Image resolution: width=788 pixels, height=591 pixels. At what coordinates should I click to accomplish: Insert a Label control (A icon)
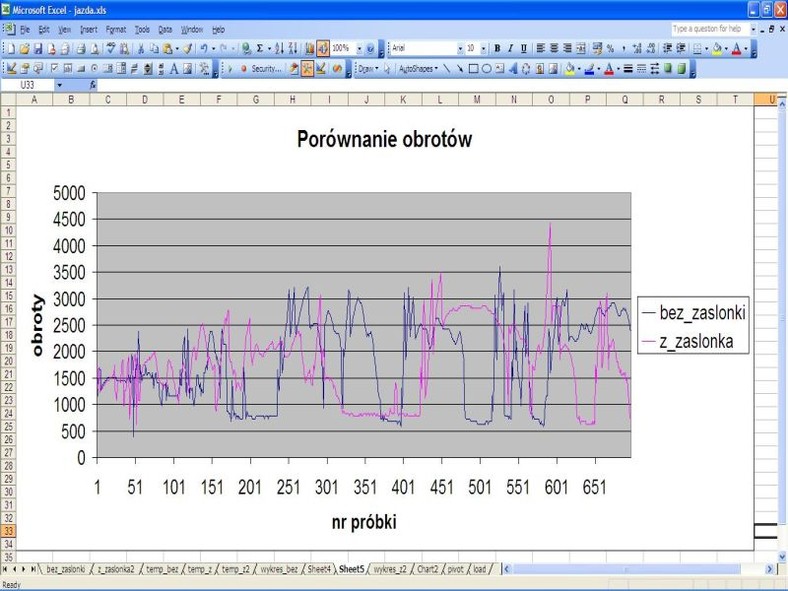click(174, 68)
